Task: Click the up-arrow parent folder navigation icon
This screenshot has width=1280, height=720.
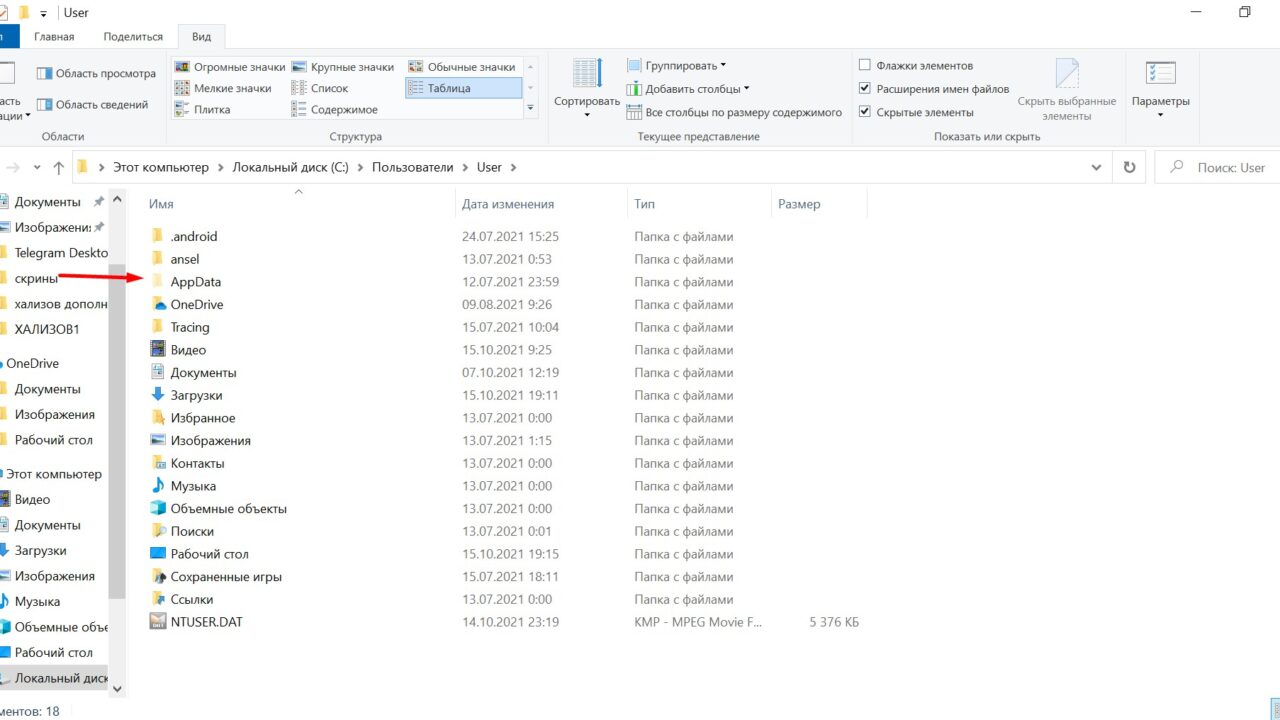Action: pos(59,168)
